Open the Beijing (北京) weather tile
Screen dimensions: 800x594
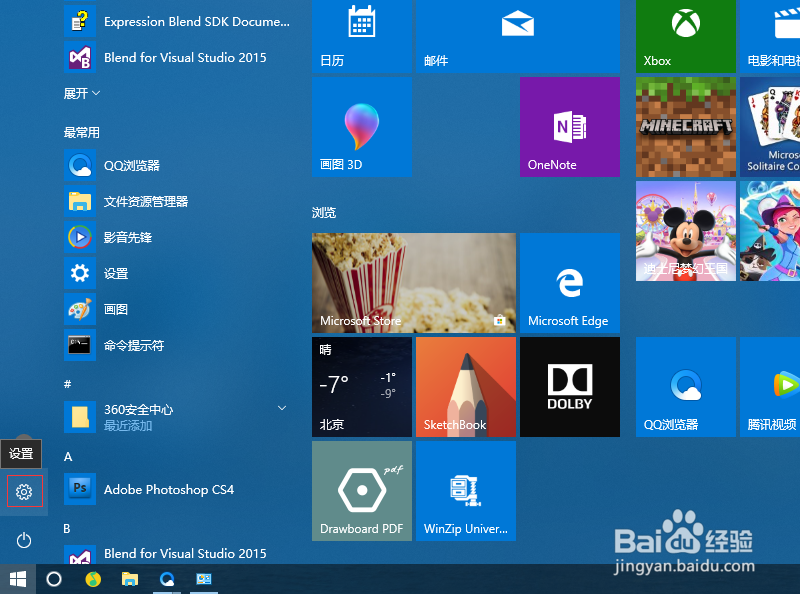(x=362, y=387)
